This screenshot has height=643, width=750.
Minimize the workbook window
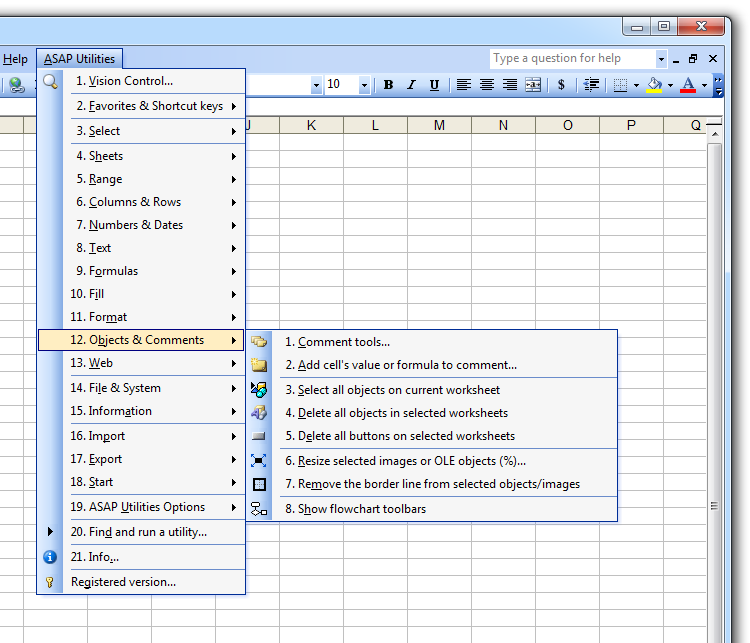point(676,60)
